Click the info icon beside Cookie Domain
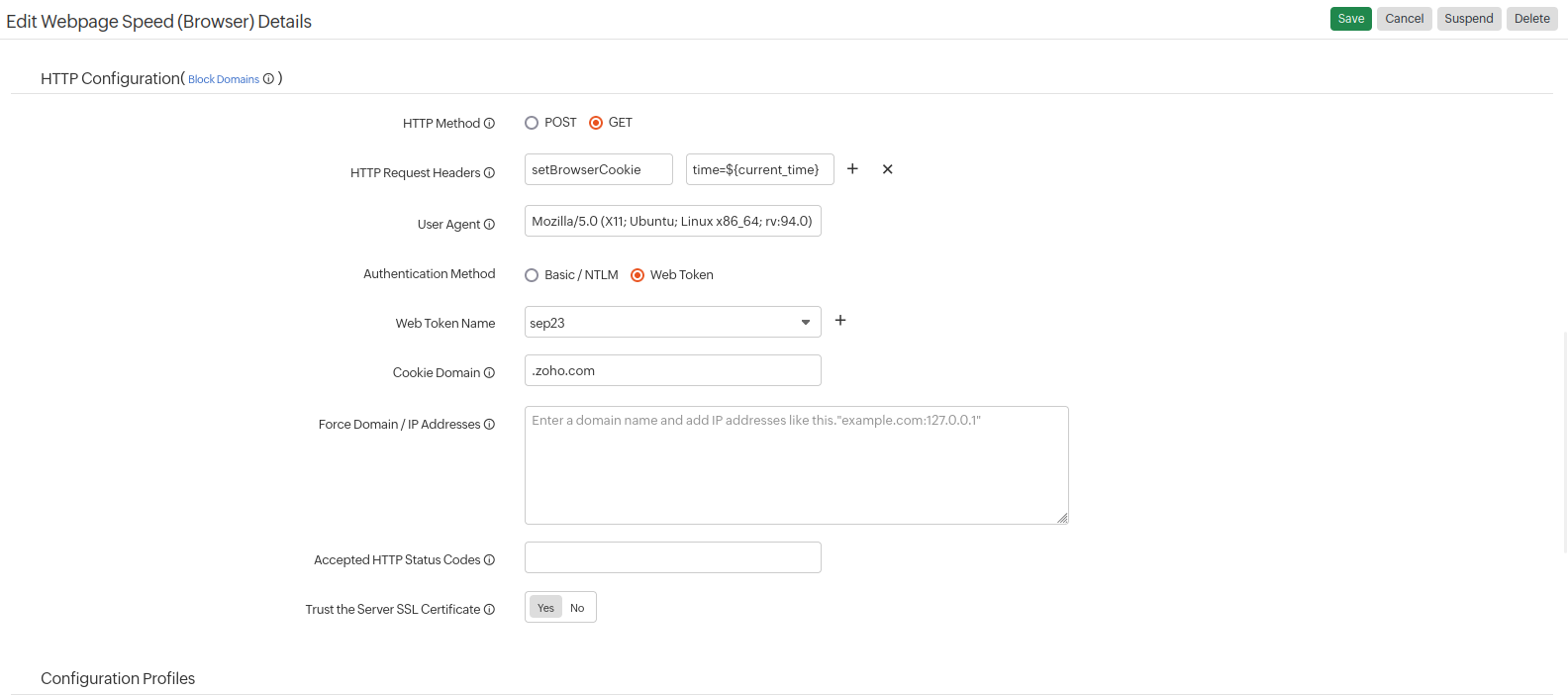 click(489, 373)
